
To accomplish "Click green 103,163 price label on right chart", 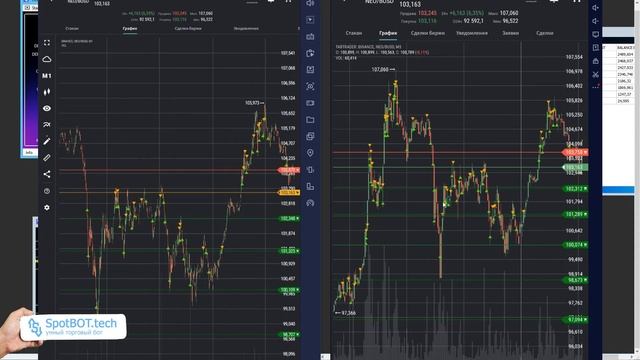I will (575, 167).
